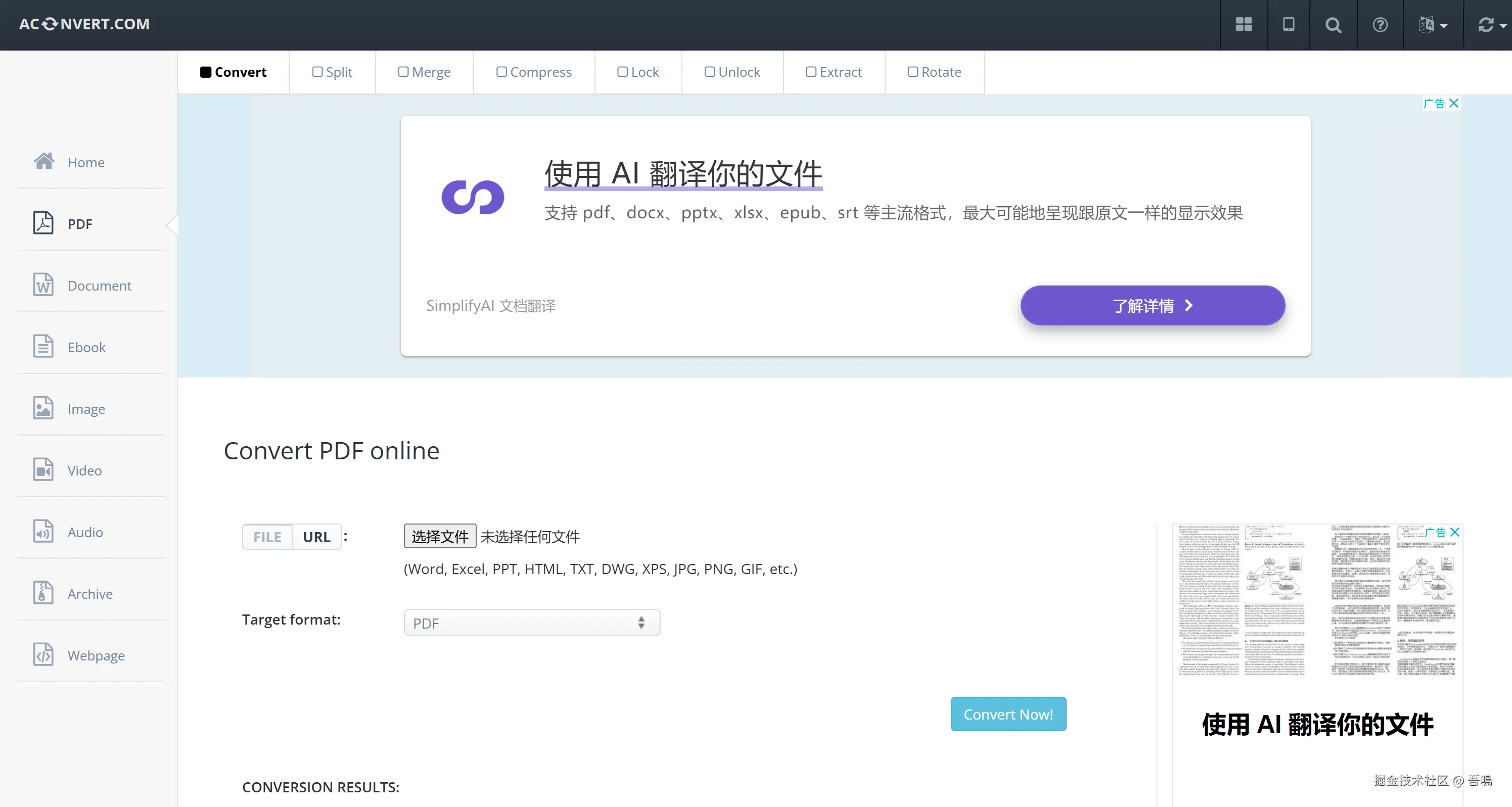Select the Split checkbox option

(332, 72)
